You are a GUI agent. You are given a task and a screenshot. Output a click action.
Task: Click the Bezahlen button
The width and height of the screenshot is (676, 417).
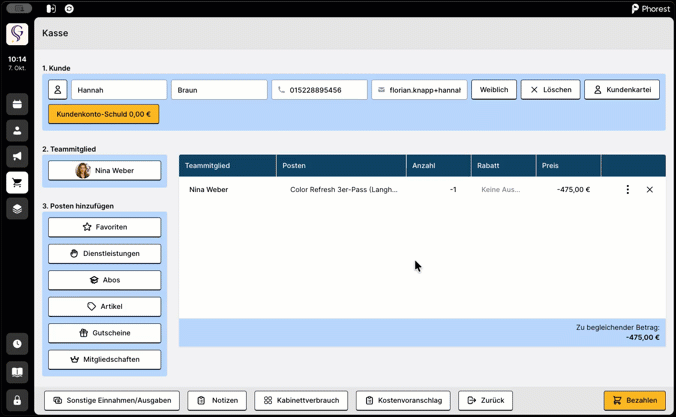coord(634,400)
